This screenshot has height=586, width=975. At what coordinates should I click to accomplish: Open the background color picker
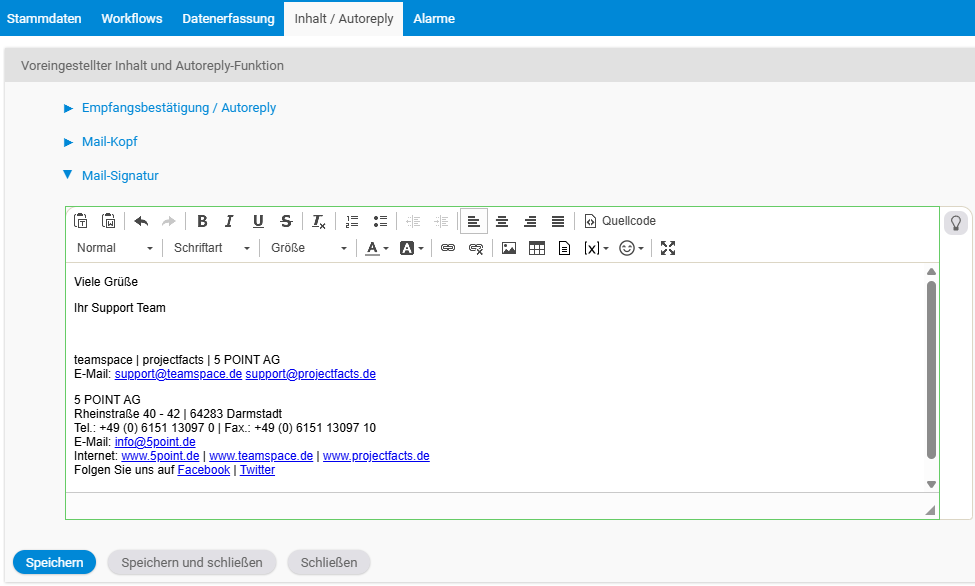pos(412,248)
